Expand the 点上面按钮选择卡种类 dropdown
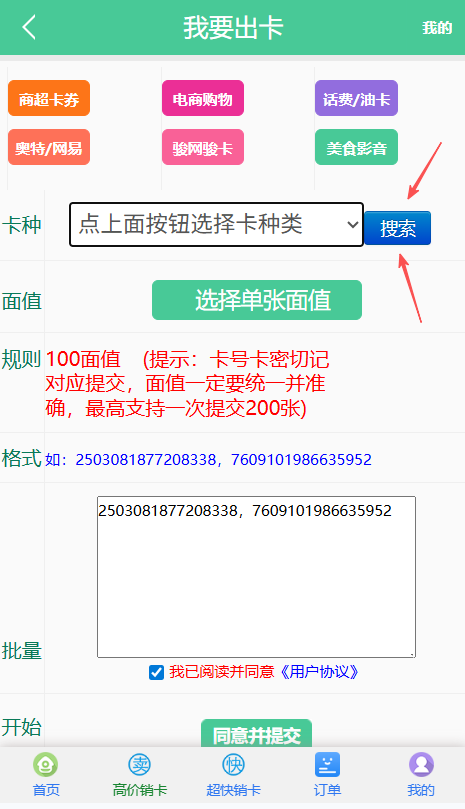This screenshot has height=809, width=465. coord(216,224)
